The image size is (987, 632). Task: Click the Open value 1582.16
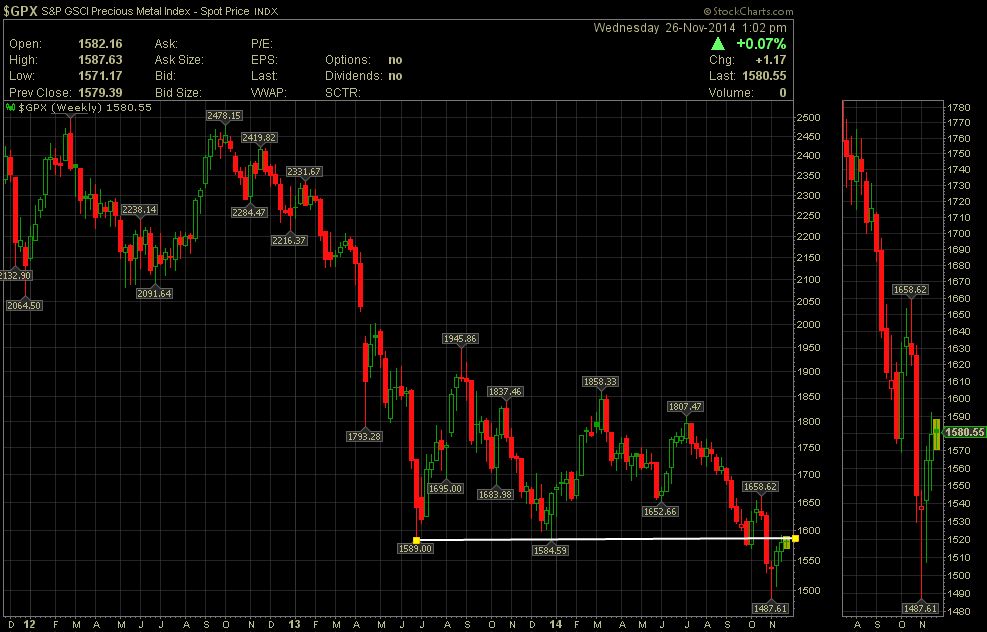tap(100, 44)
